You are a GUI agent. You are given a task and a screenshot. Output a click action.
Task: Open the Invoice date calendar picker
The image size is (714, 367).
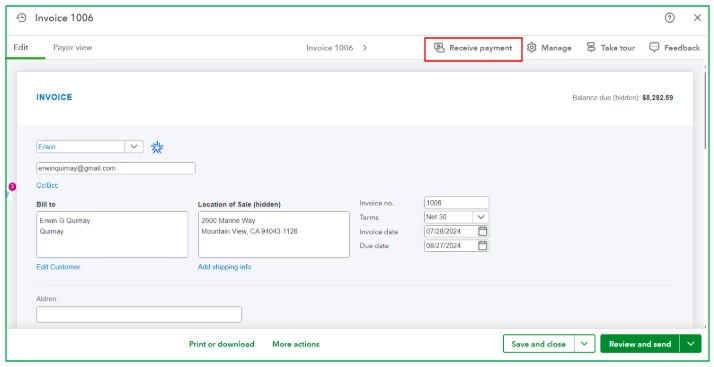[x=483, y=231]
